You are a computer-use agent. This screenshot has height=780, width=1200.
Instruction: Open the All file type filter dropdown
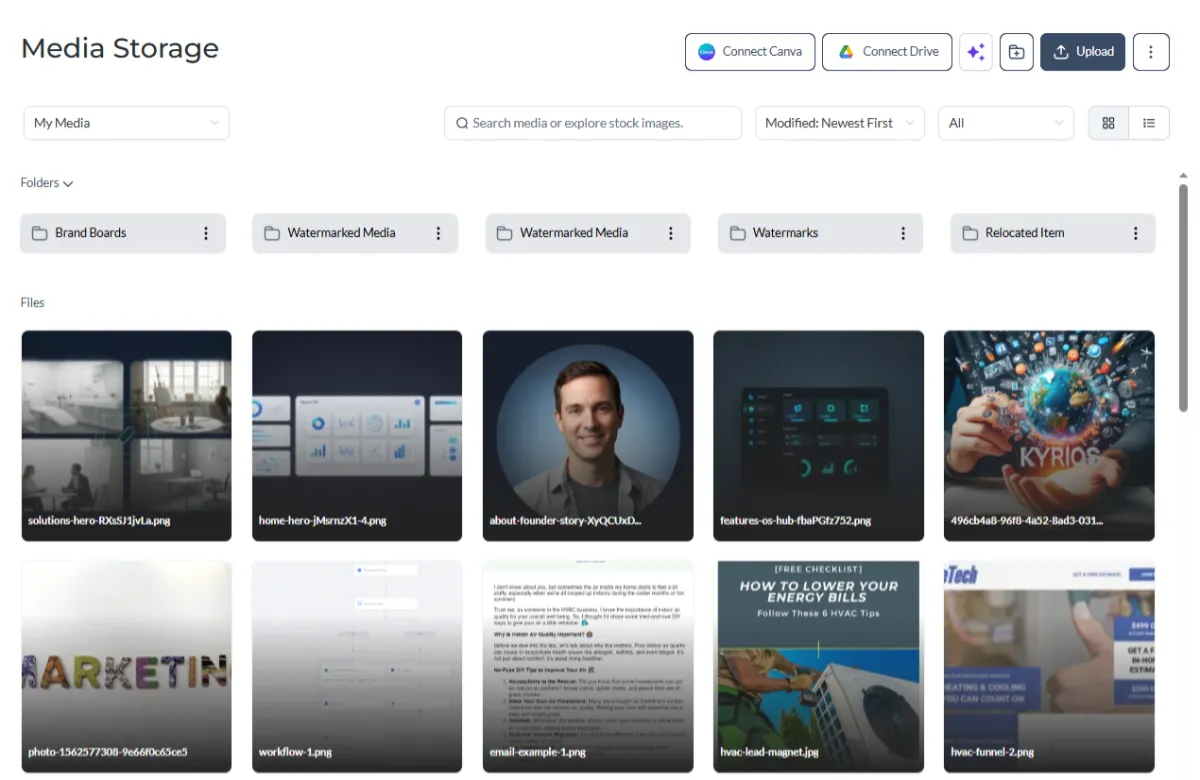(1005, 123)
